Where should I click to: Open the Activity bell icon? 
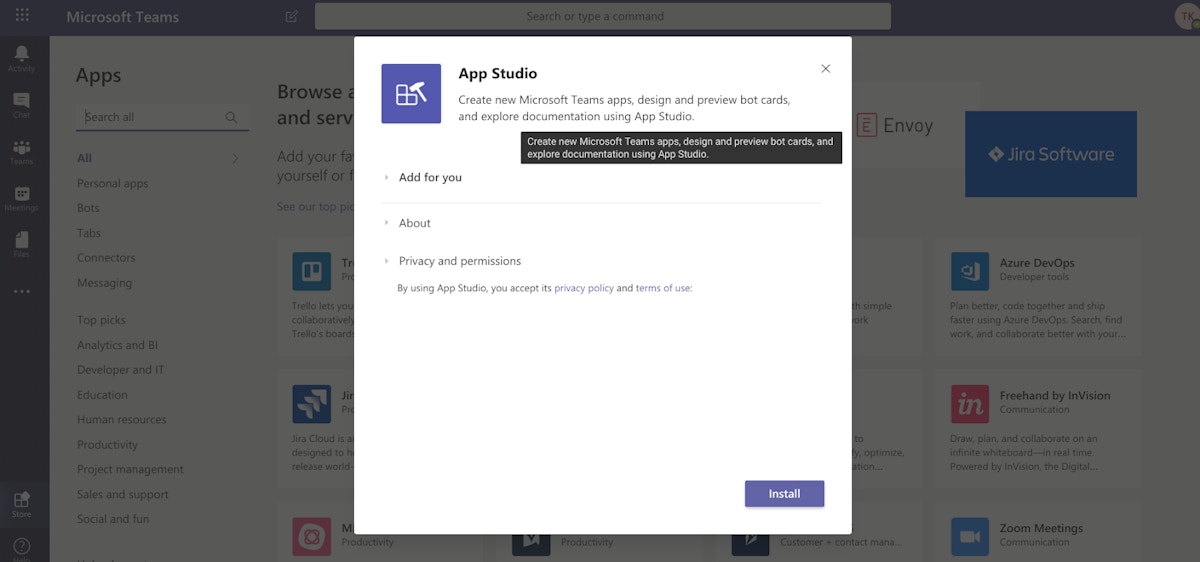tap(22, 55)
